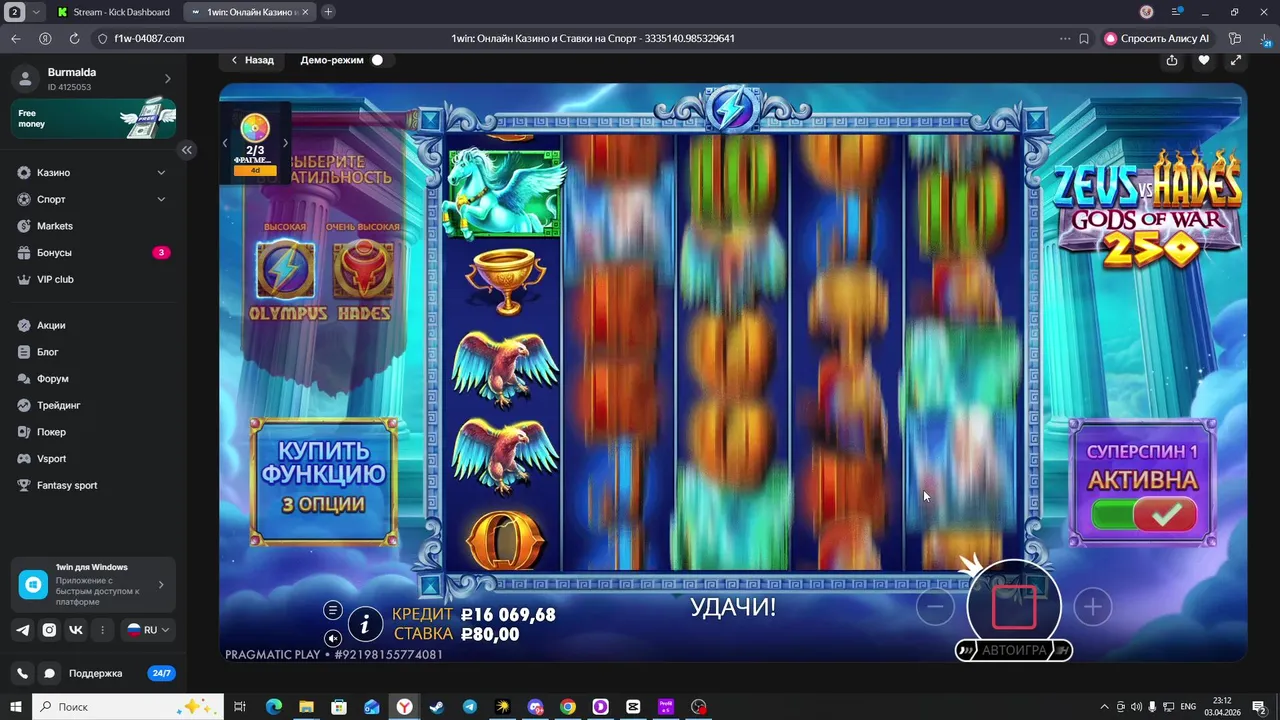Viewport: 1280px width, 720px height.
Task: Expand the Казино section
Action: click(x=94, y=173)
